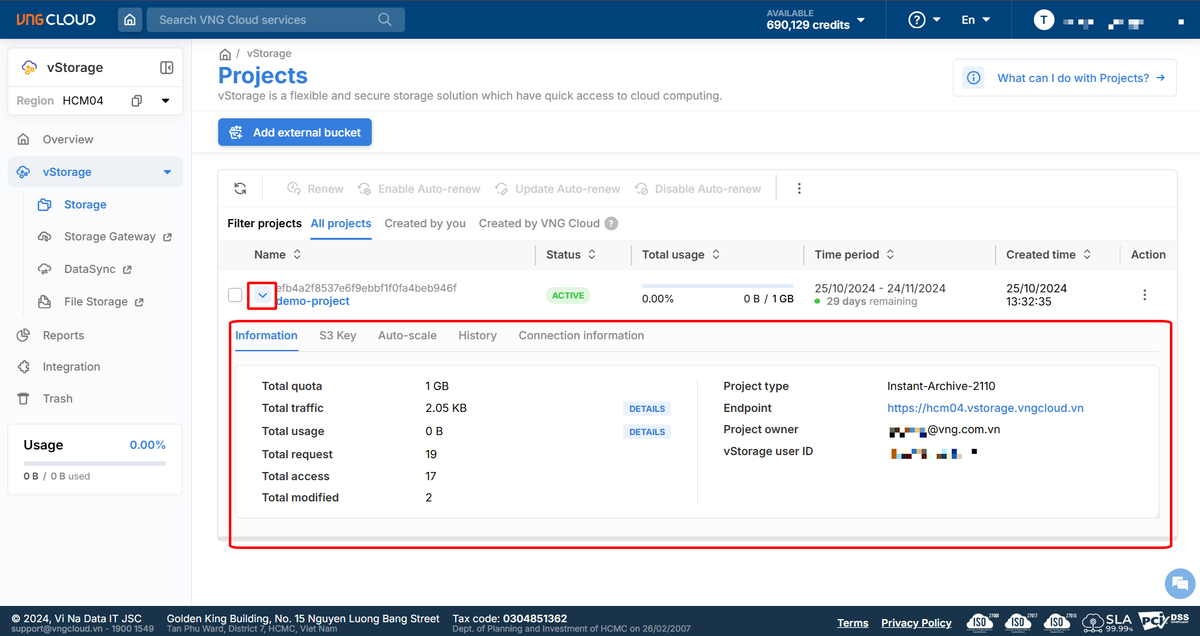Click the info icon beside Created by VNG Cloud
The width and height of the screenshot is (1200, 636).
click(x=611, y=224)
